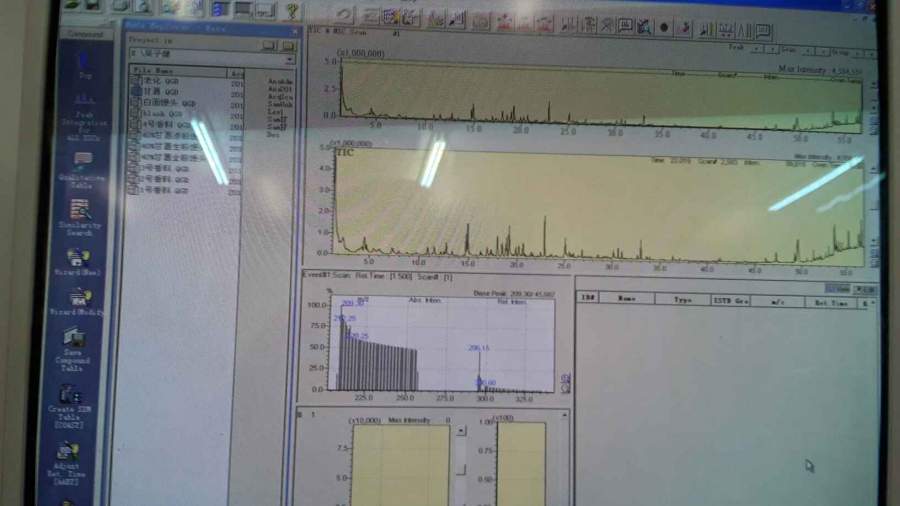This screenshot has height=506, width=900.
Task: Click the undo arrow toolbar icon
Action: point(345,15)
